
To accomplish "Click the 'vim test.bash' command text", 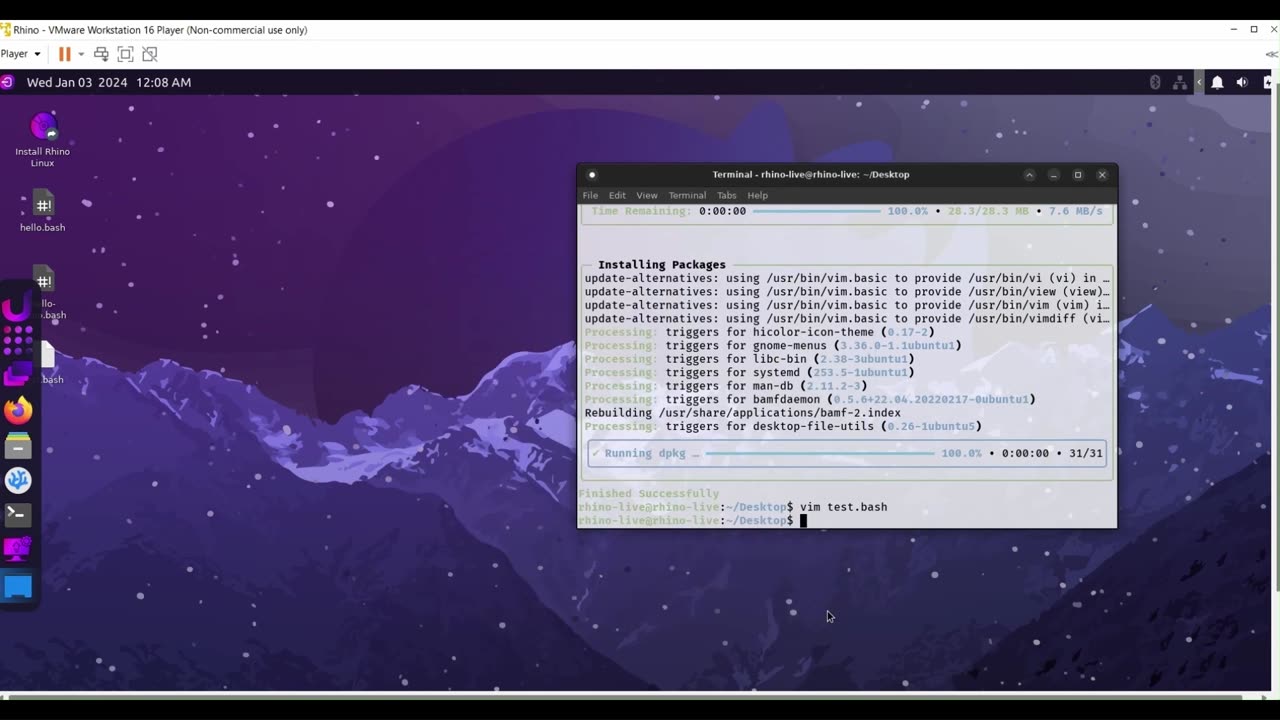I will pos(843,507).
